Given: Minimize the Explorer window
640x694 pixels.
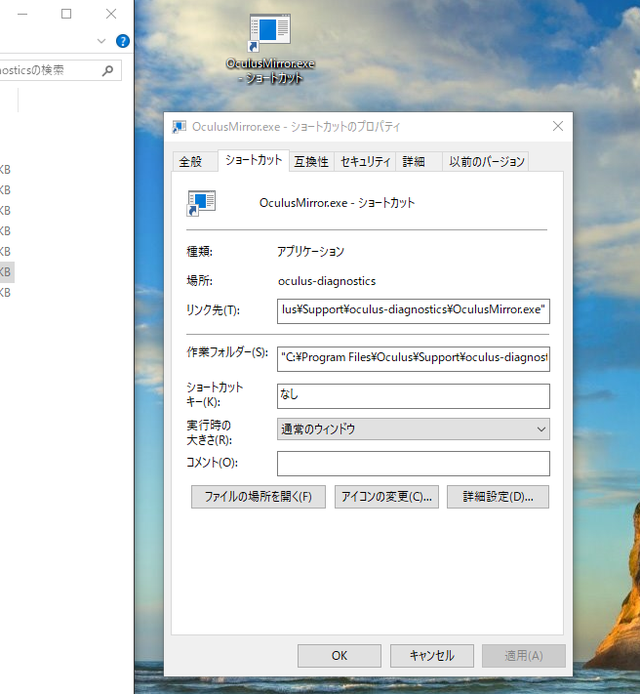Looking at the screenshot, I should click(x=23, y=14).
